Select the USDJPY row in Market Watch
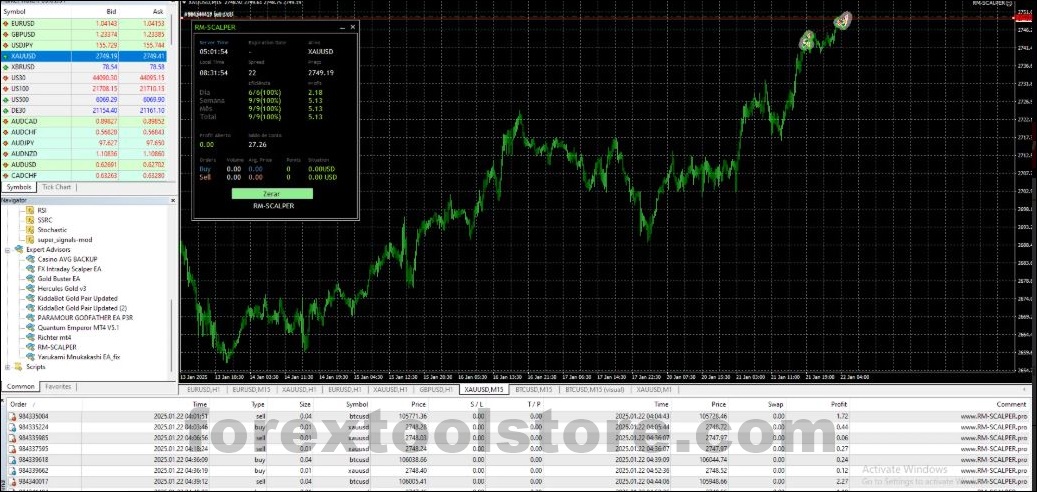The width and height of the screenshot is (1037, 492). point(83,45)
